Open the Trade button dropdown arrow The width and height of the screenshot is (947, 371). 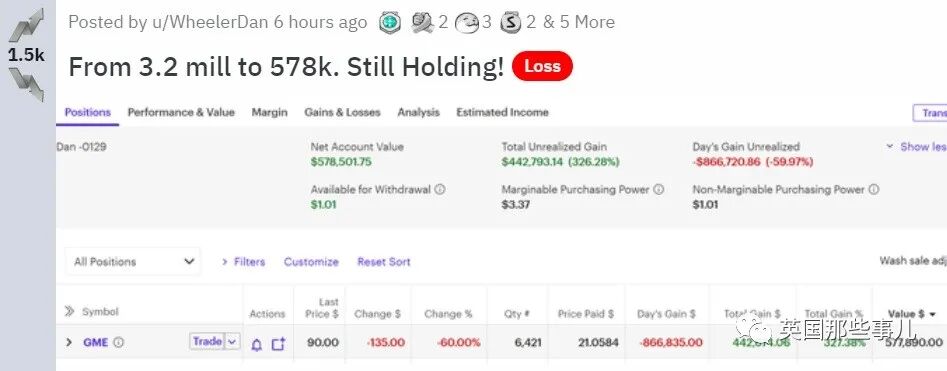click(x=232, y=342)
